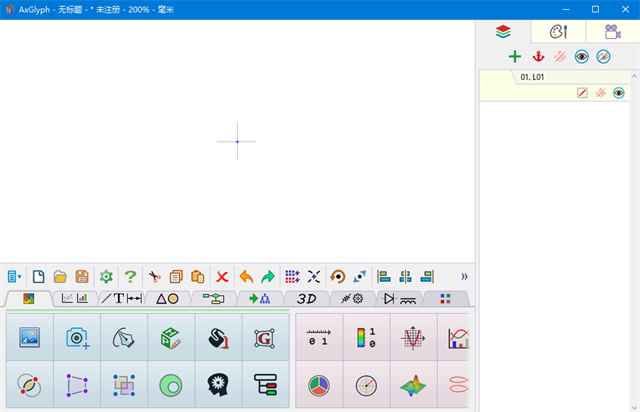640x412 pixels.
Task: Select layer 01. L01
Action: [x=554, y=85]
